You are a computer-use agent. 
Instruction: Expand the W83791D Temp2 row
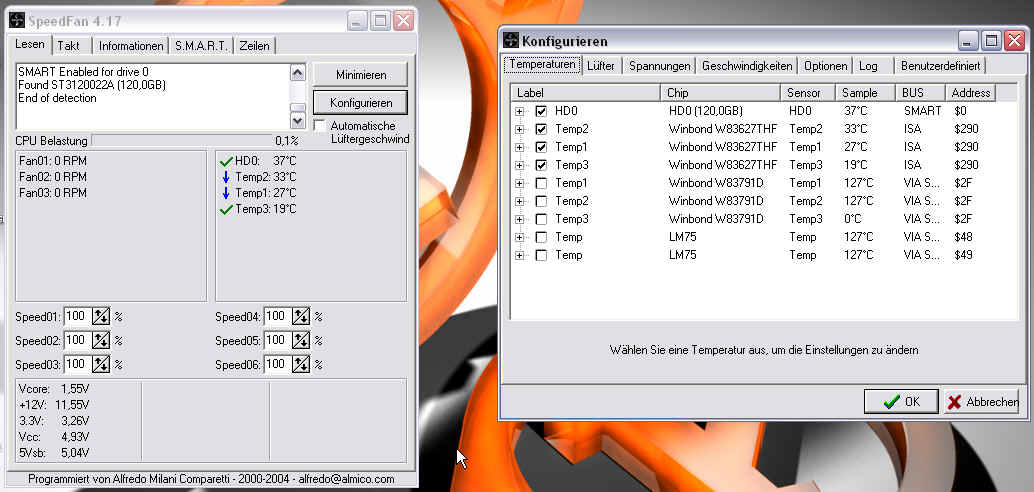point(520,200)
